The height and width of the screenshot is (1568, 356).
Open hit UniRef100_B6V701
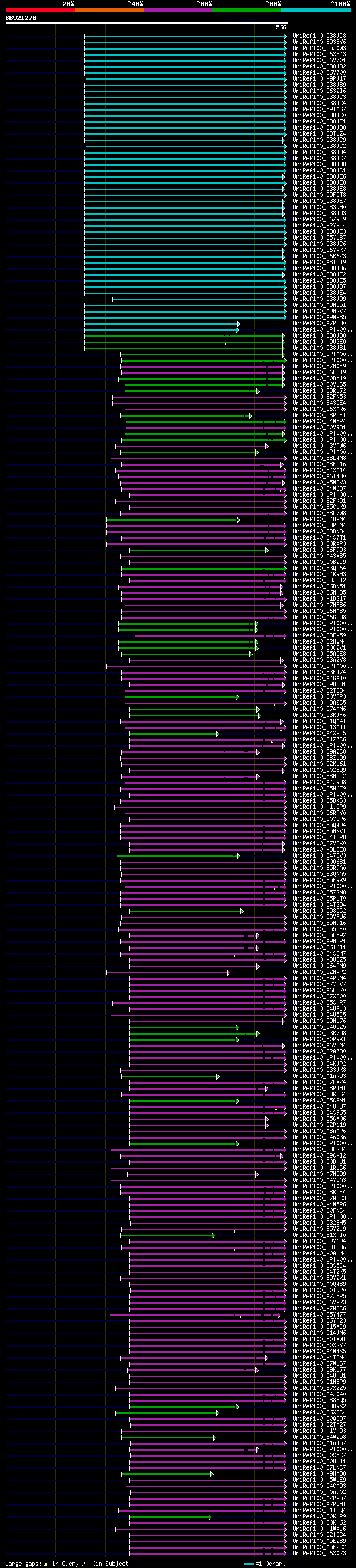[x=319, y=60]
